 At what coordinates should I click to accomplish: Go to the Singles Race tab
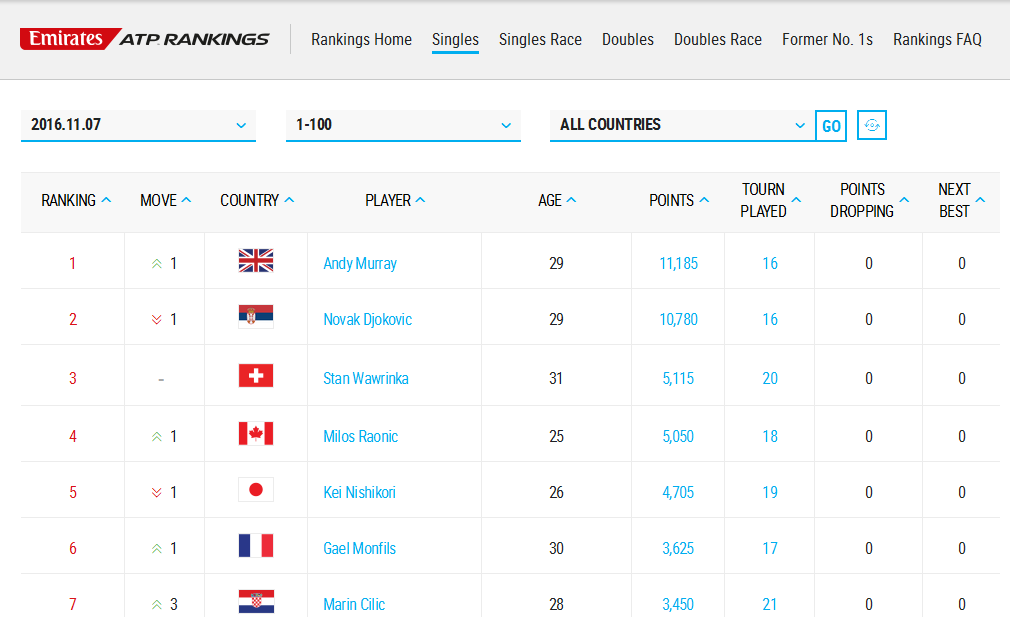pos(540,40)
